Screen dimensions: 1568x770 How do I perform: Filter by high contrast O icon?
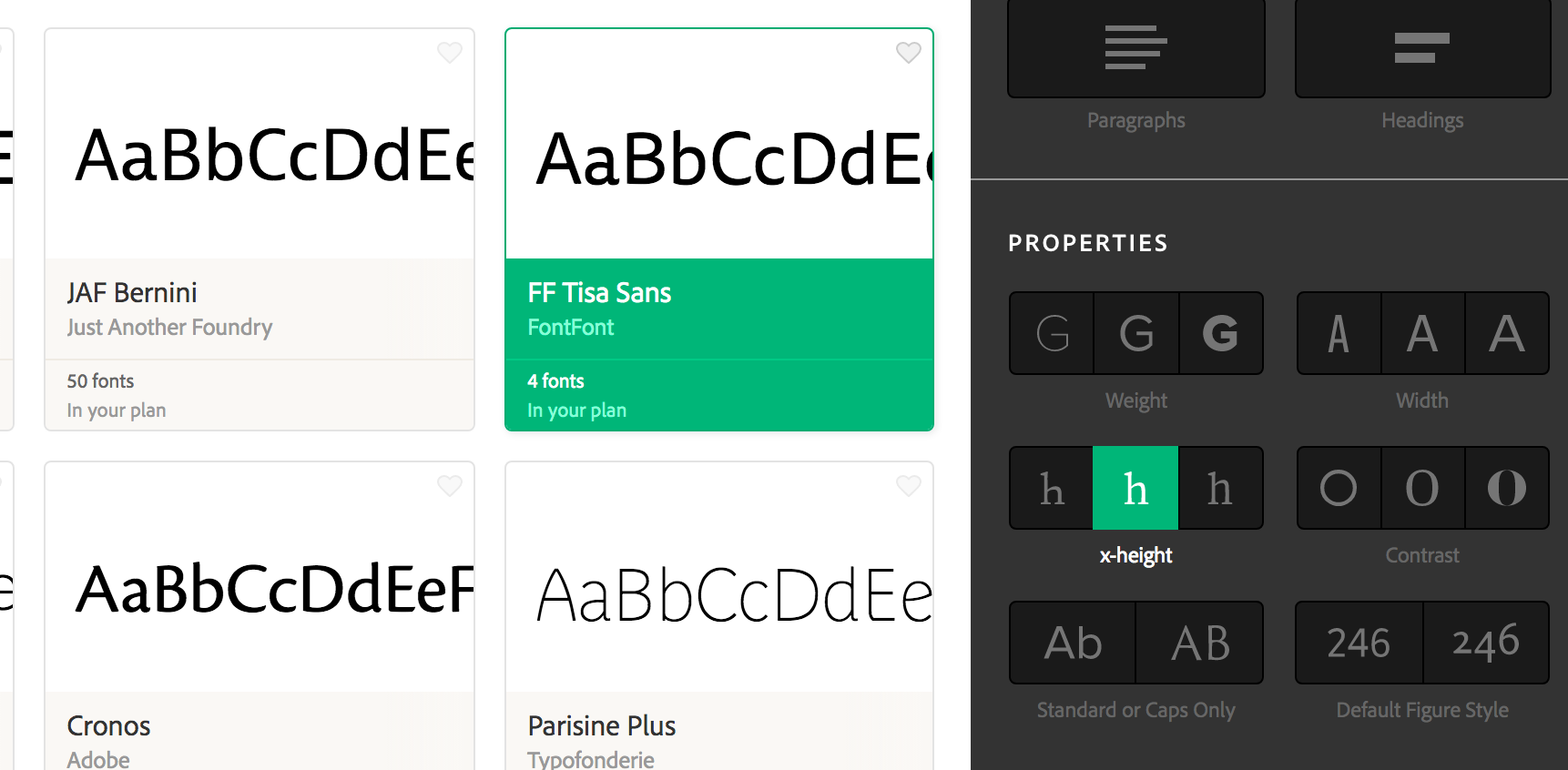pos(1507,488)
